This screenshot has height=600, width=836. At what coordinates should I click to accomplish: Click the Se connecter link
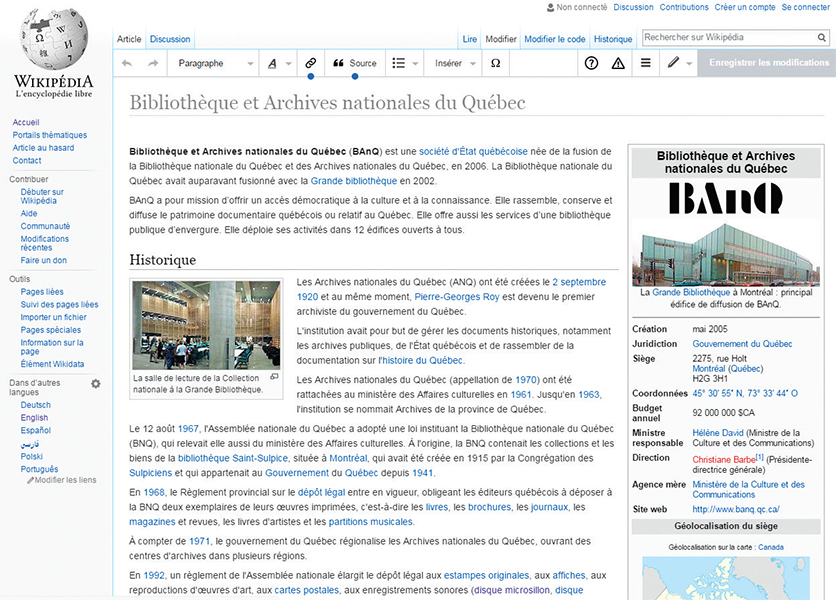click(x=806, y=7)
